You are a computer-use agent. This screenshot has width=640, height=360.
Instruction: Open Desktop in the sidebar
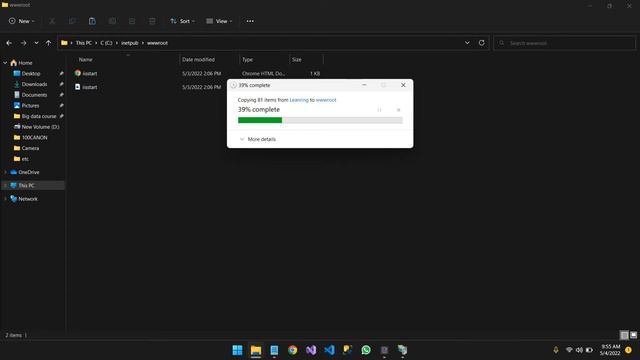click(x=31, y=73)
